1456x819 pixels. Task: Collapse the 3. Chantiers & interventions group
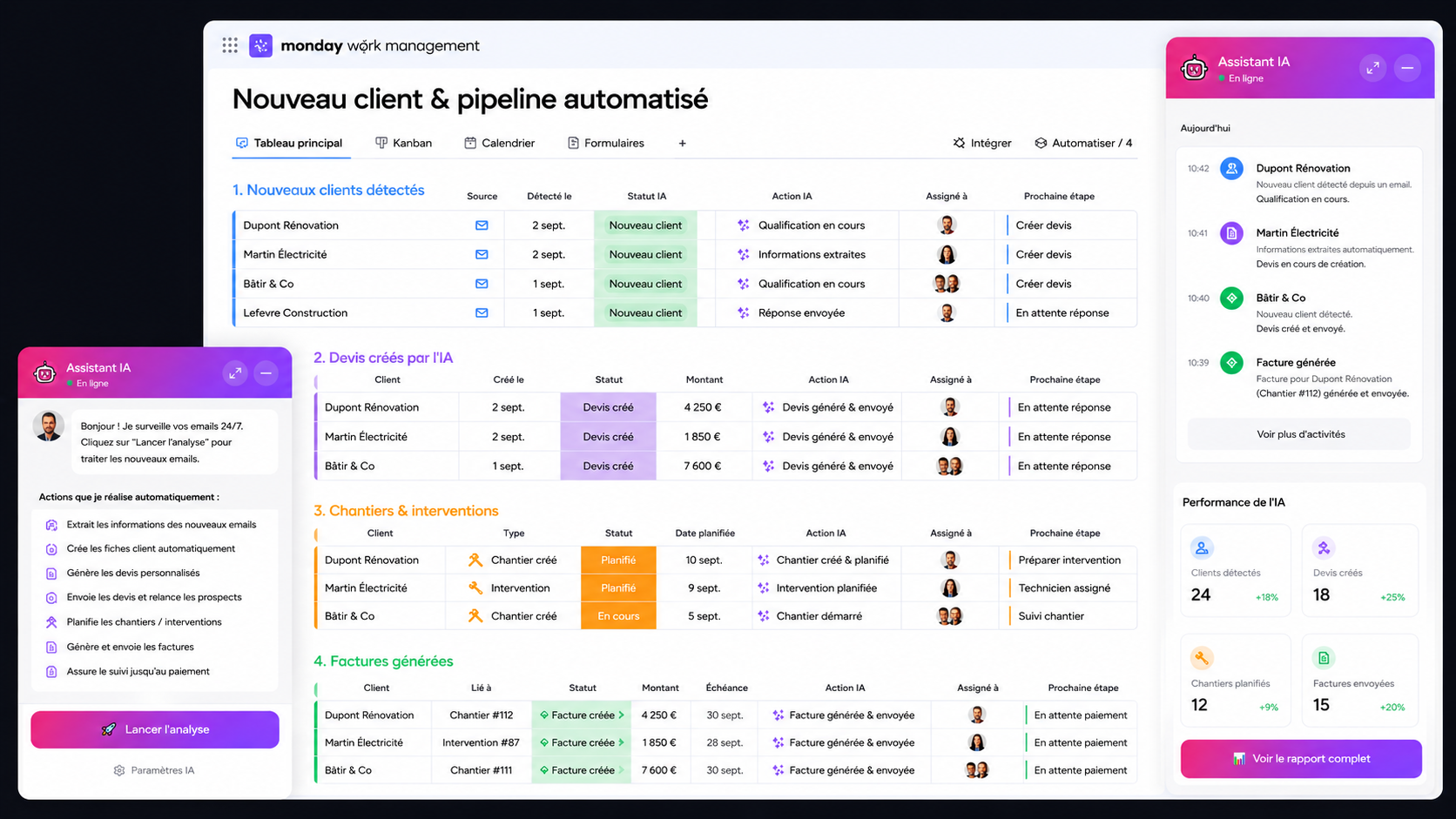(x=406, y=511)
